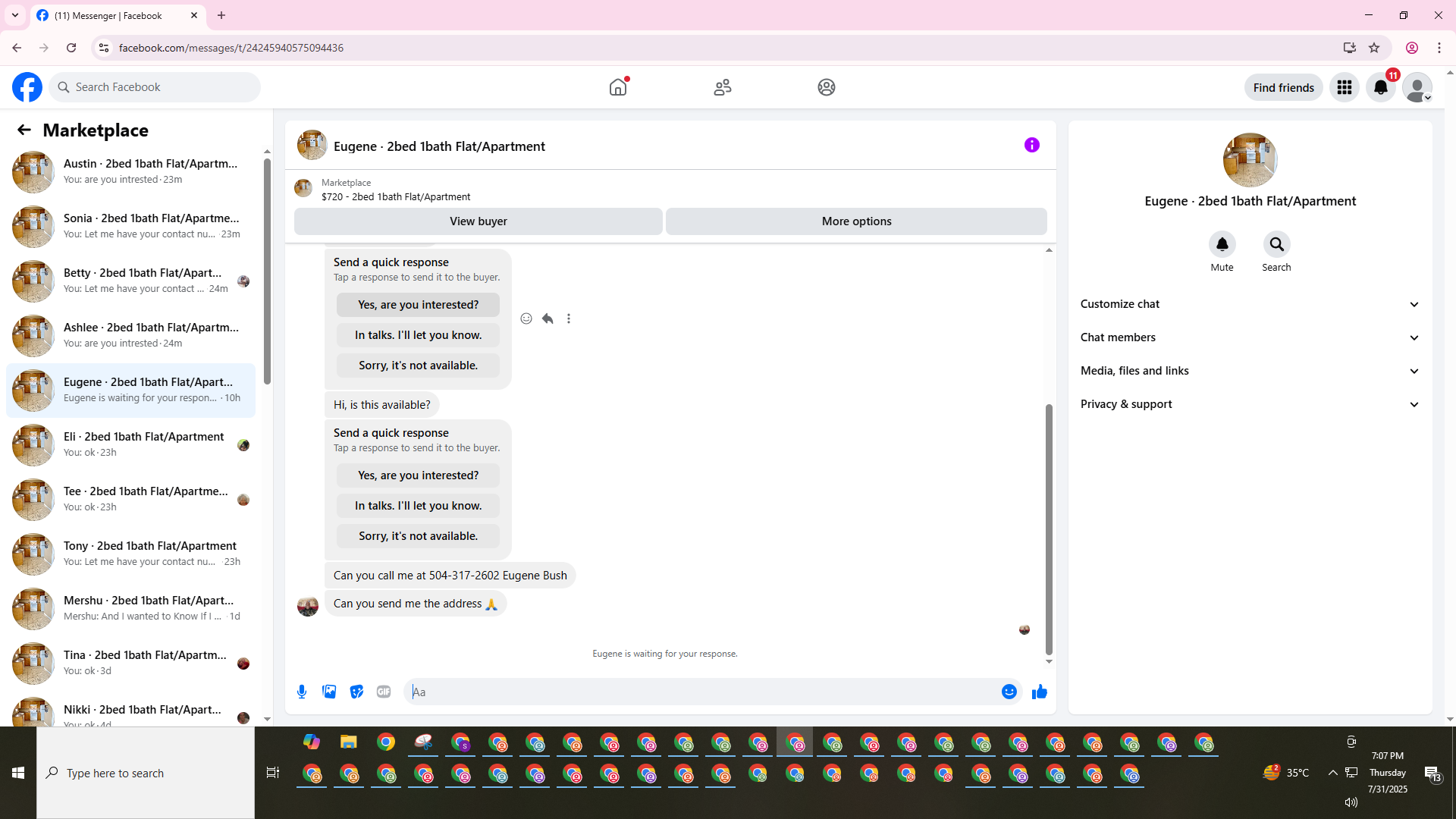The image size is (1456, 819).
Task: Attach a file using the photo icon
Action: 329,692
